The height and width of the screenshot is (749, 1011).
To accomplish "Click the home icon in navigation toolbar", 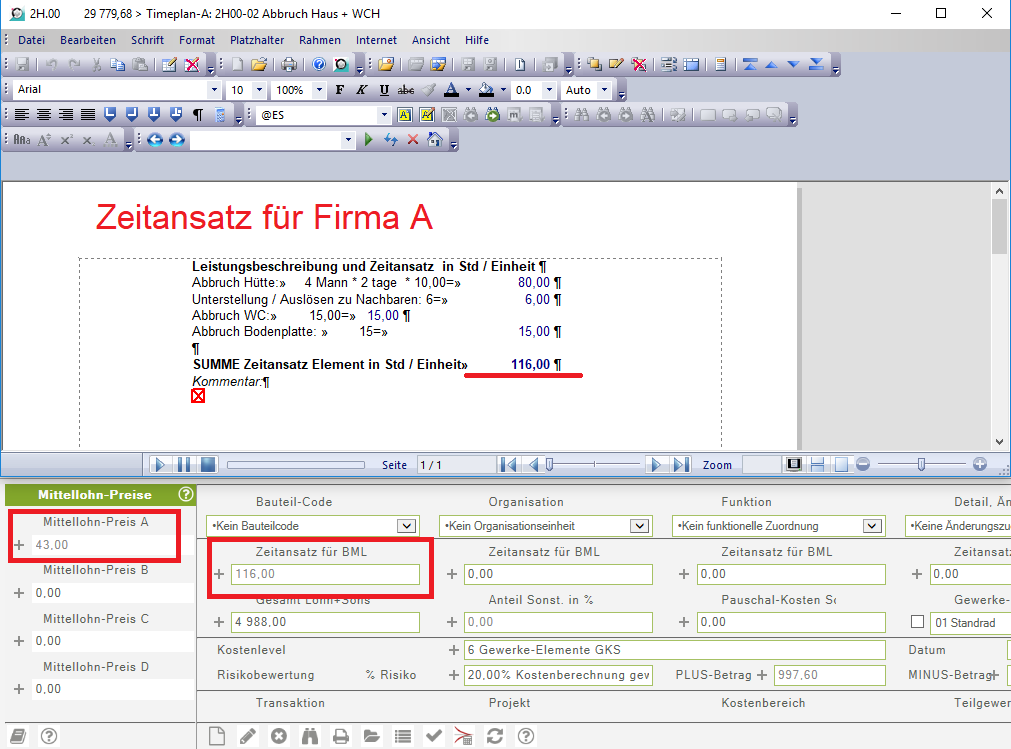I will [435, 140].
